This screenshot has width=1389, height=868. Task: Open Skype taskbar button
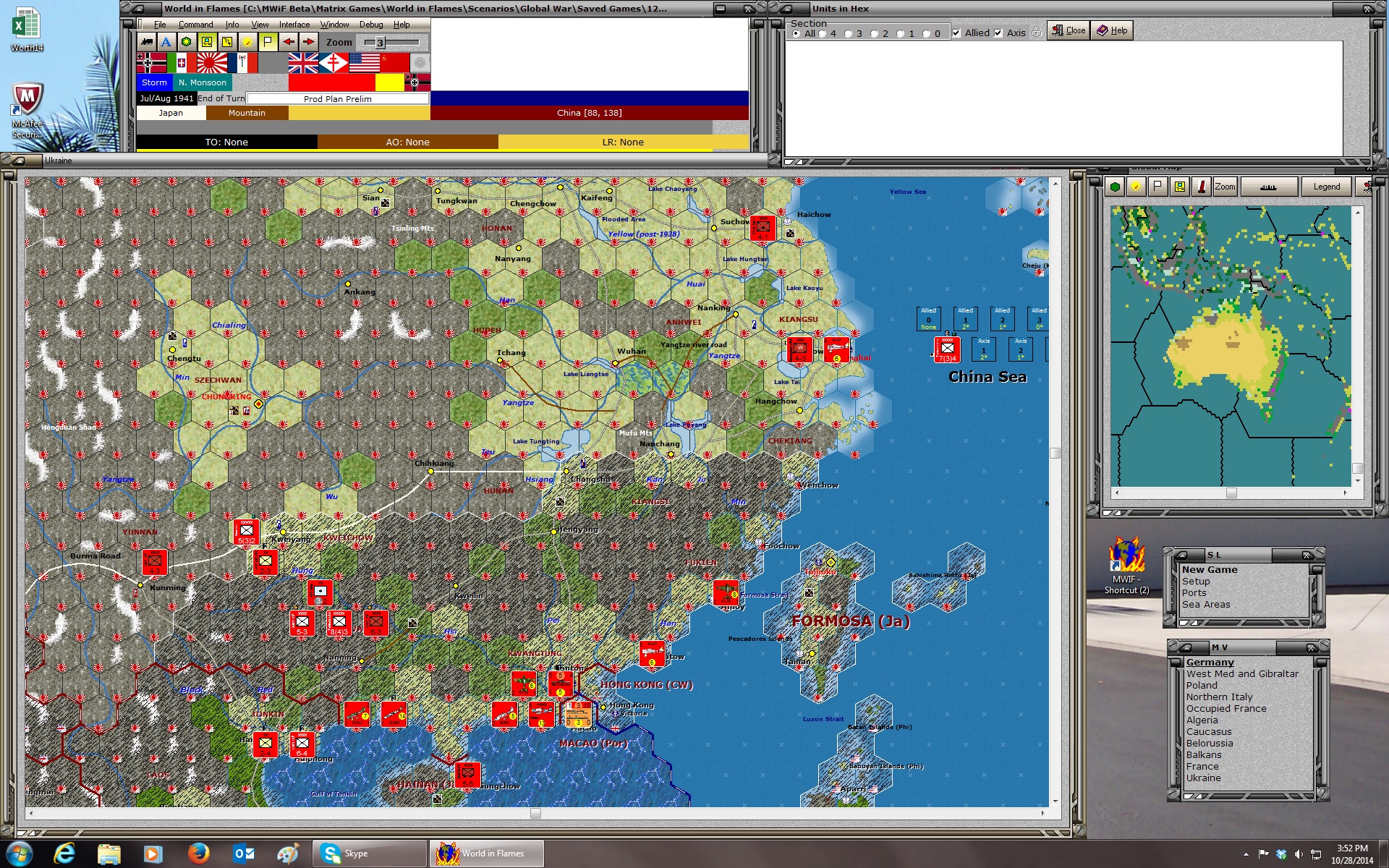pyautogui.click(x=370, y=854)
